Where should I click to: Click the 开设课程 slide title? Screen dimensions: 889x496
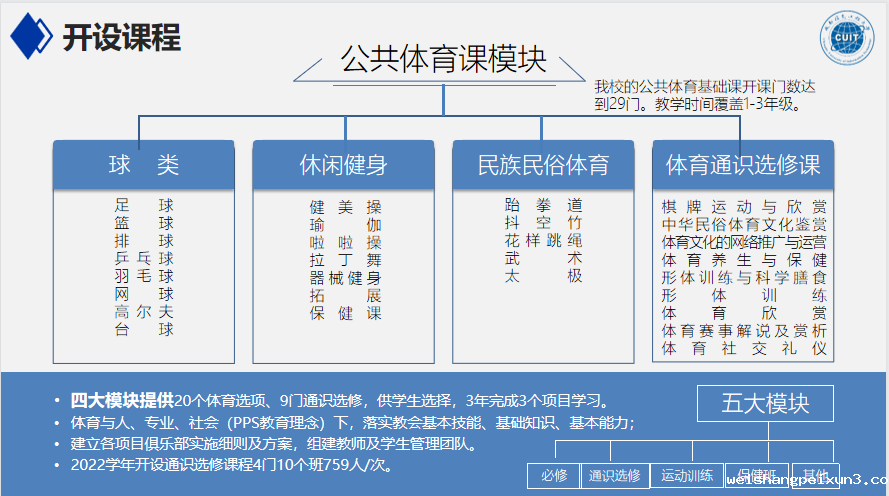(121, 37)
